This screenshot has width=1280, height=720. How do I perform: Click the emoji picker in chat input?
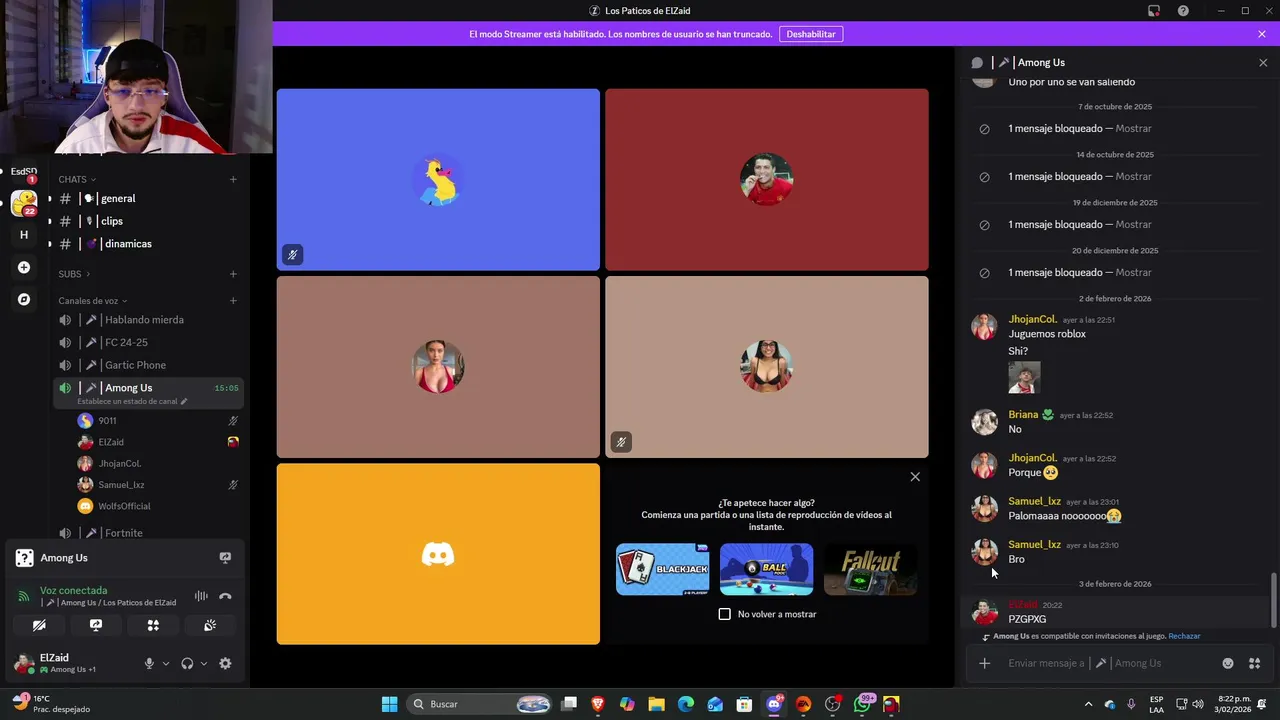(x=1228, y=663)
